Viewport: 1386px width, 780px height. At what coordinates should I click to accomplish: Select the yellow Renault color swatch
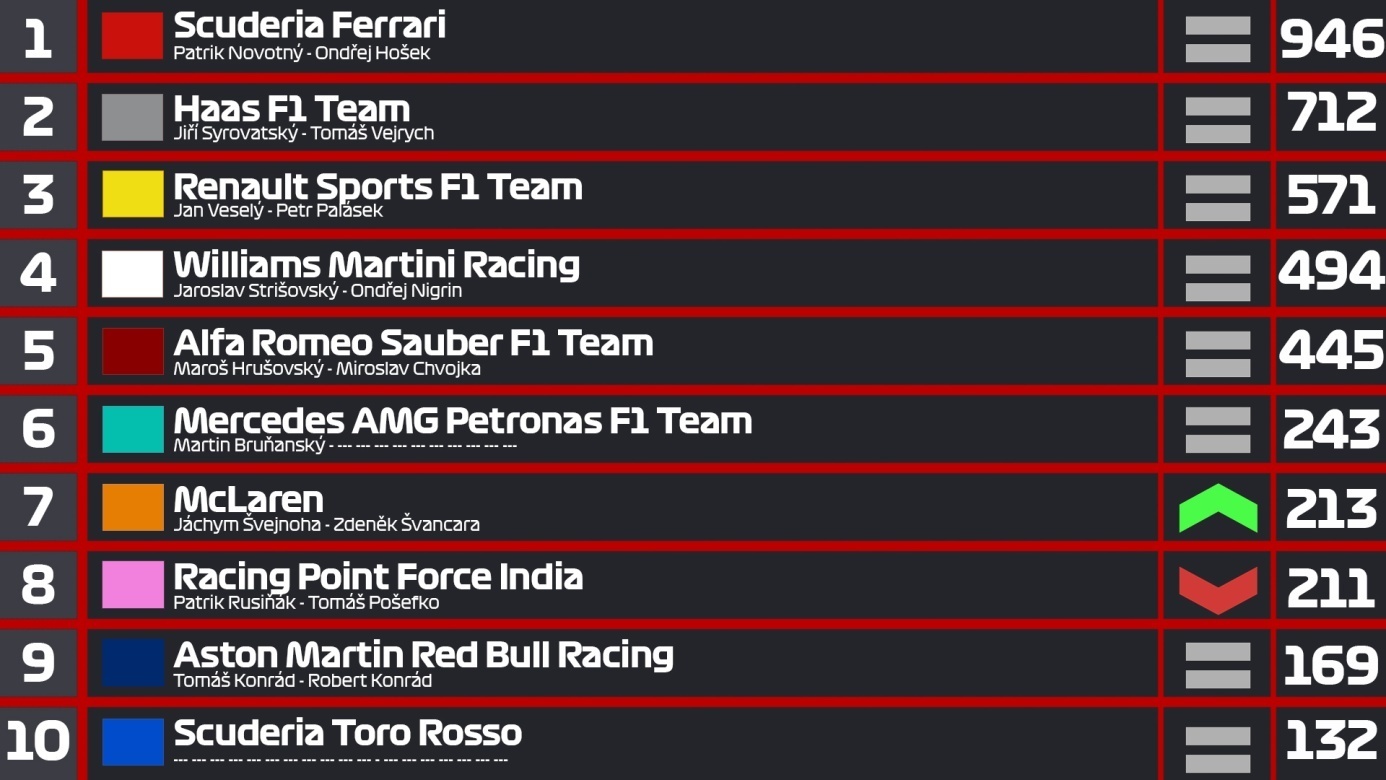[132, 194]
